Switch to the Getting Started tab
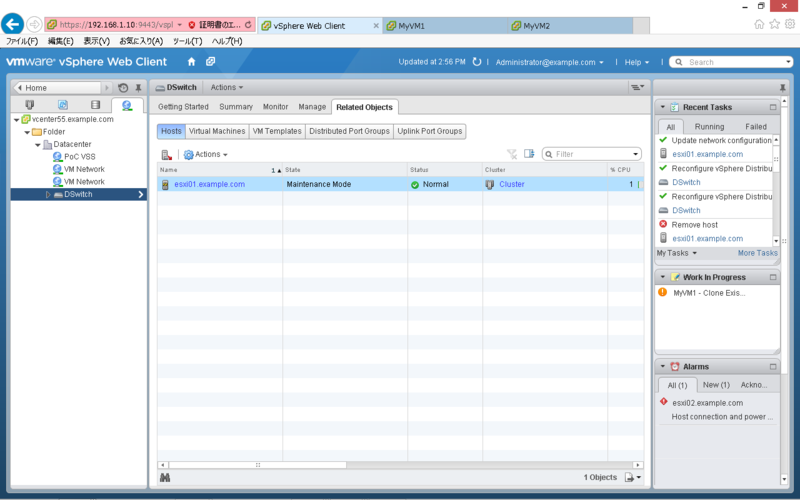The height and width of the screenshot is (500, 800). [183, 107]
